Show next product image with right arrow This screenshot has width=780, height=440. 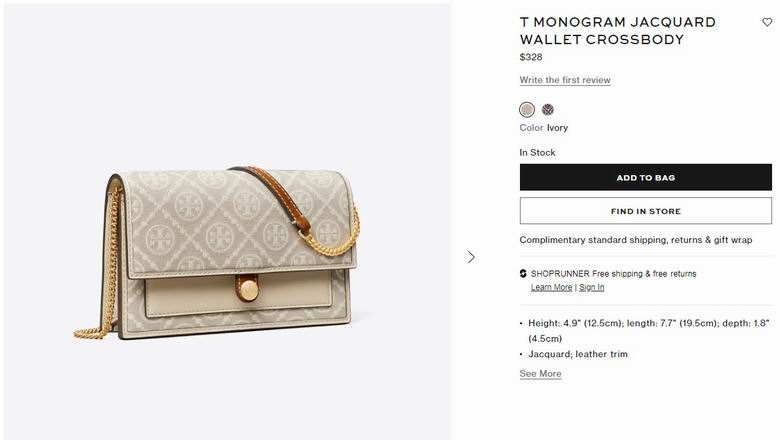point(471,257)
